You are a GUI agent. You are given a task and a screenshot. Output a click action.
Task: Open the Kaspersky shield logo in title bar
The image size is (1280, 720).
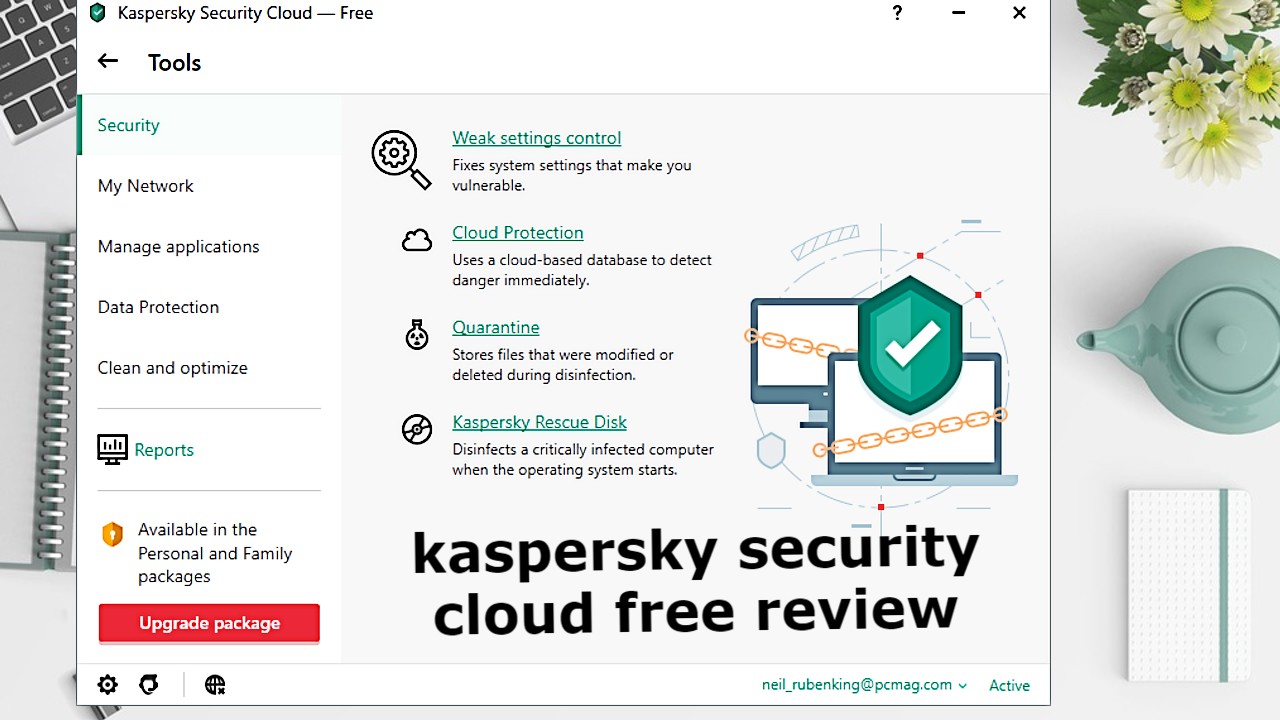coord(97,13)
